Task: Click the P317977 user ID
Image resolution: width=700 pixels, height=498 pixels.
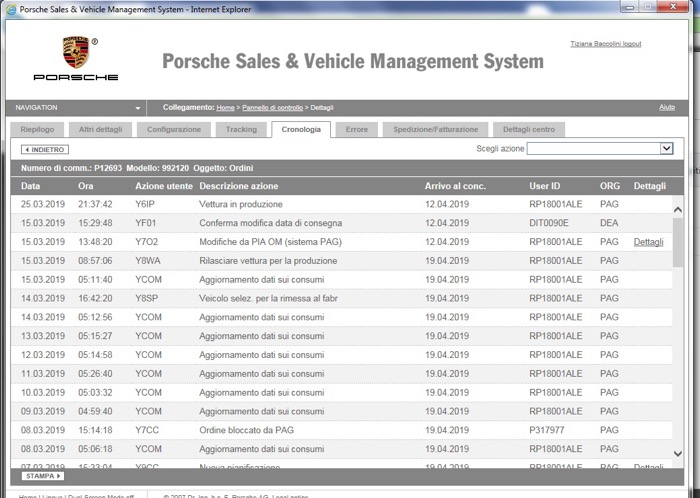Action: coord(547,430)
